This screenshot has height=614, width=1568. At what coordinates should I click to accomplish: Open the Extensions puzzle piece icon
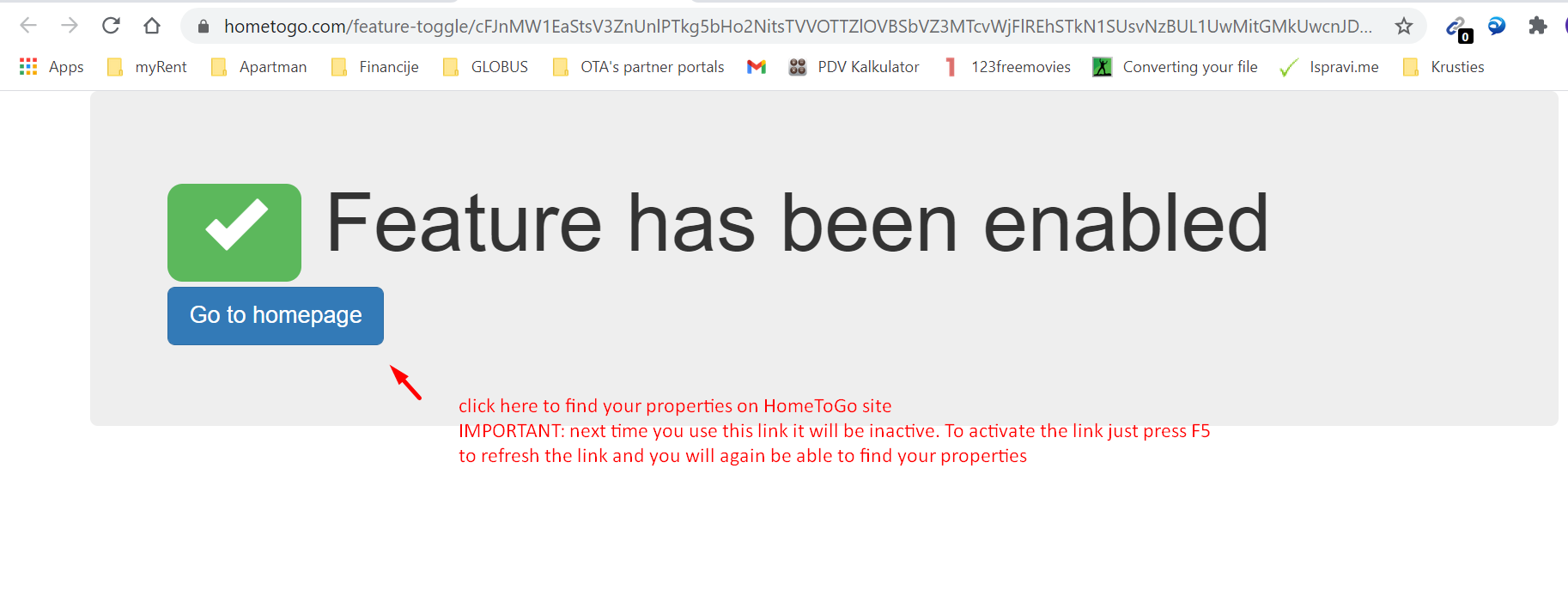tap(1538, 26)
